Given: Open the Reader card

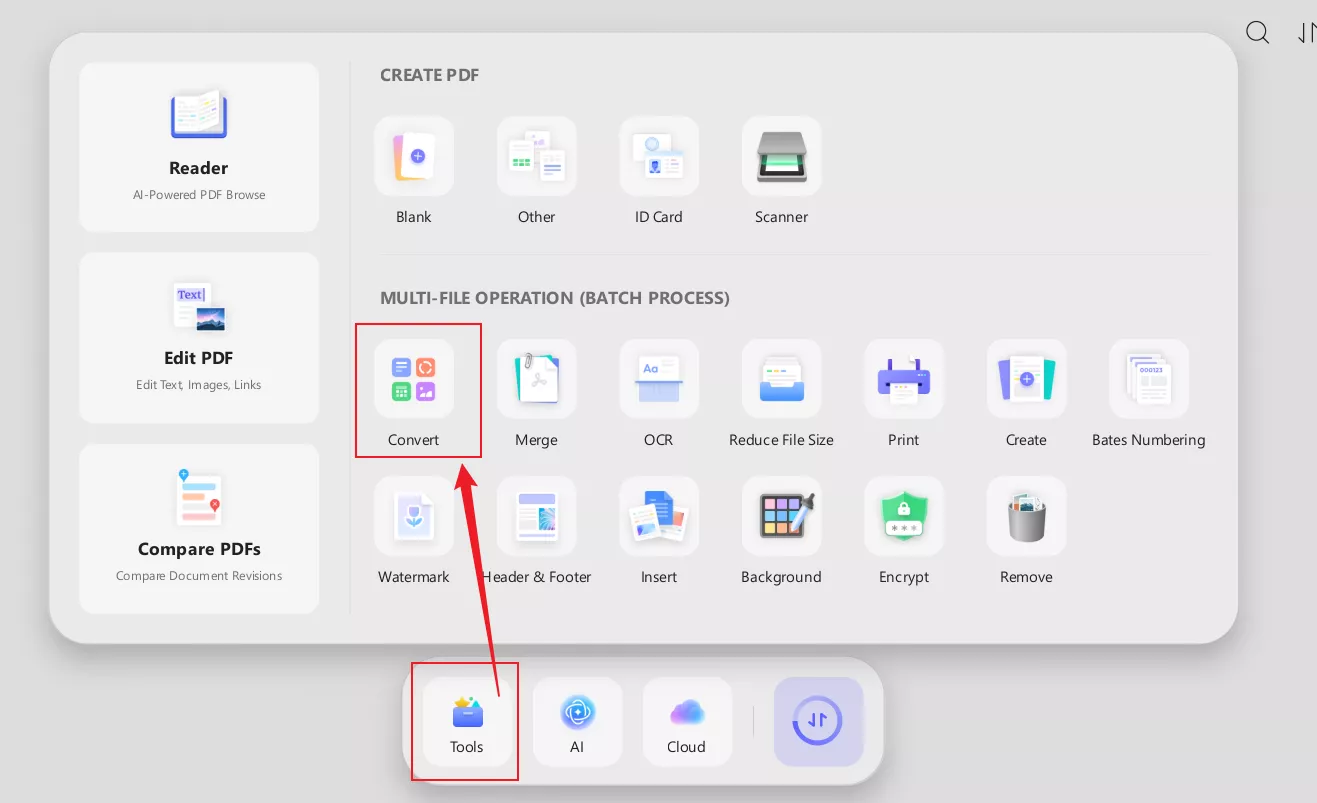Looking at the screenshot, I should [x=199, y=147].
